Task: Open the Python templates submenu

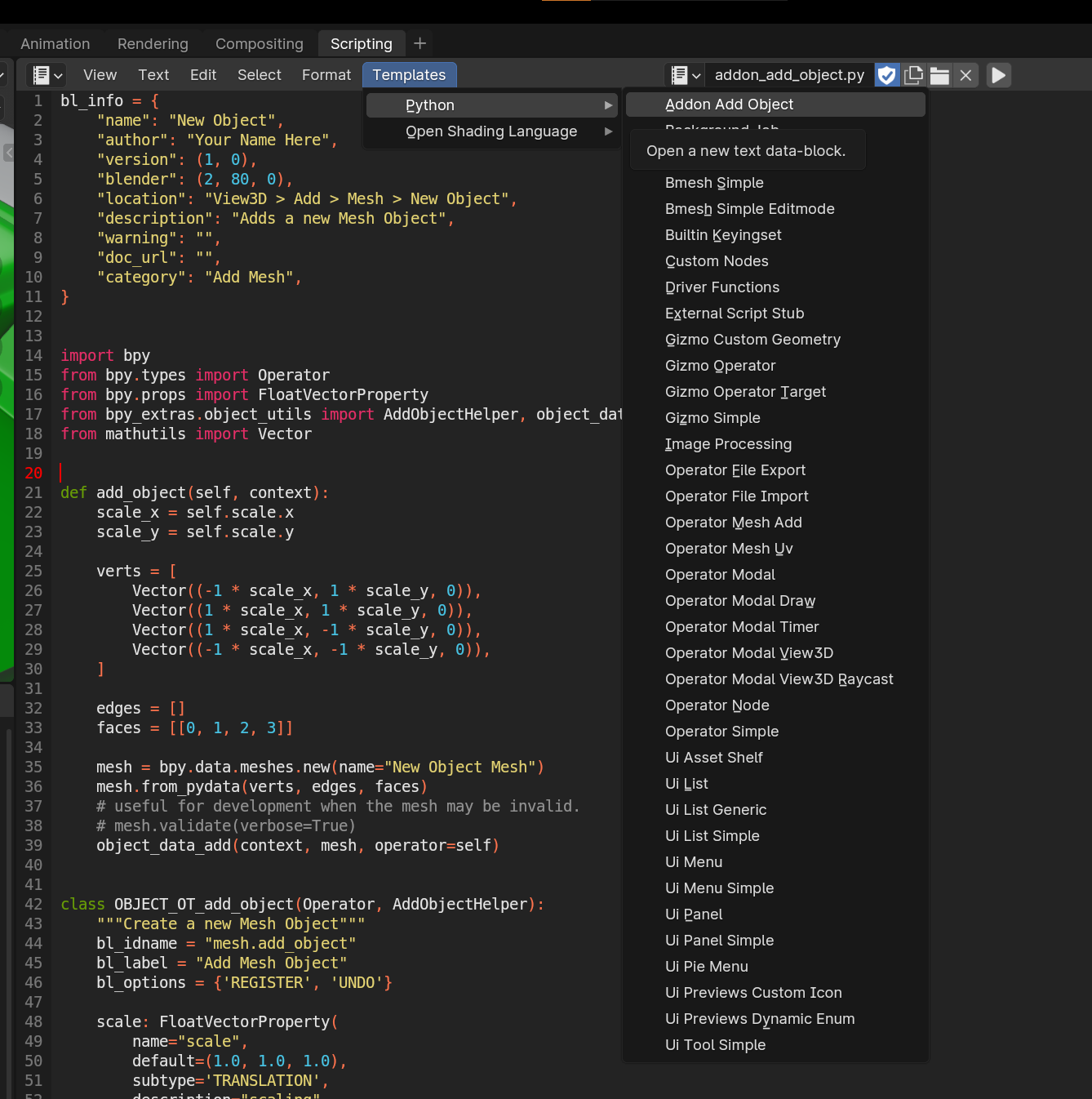Action: (x=491, y=105)
